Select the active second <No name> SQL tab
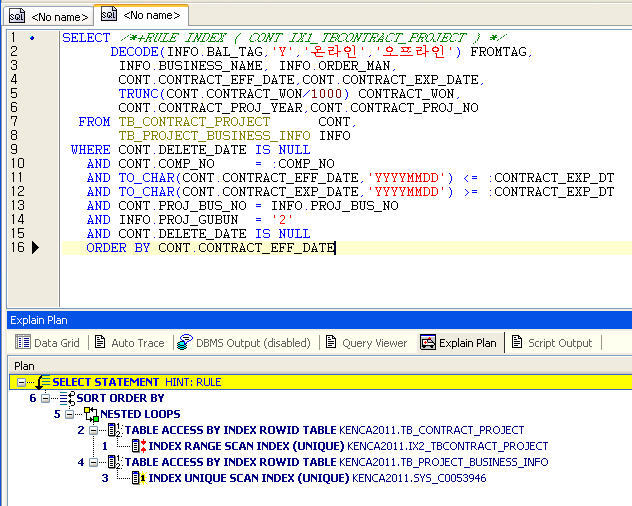 [141, 15]
